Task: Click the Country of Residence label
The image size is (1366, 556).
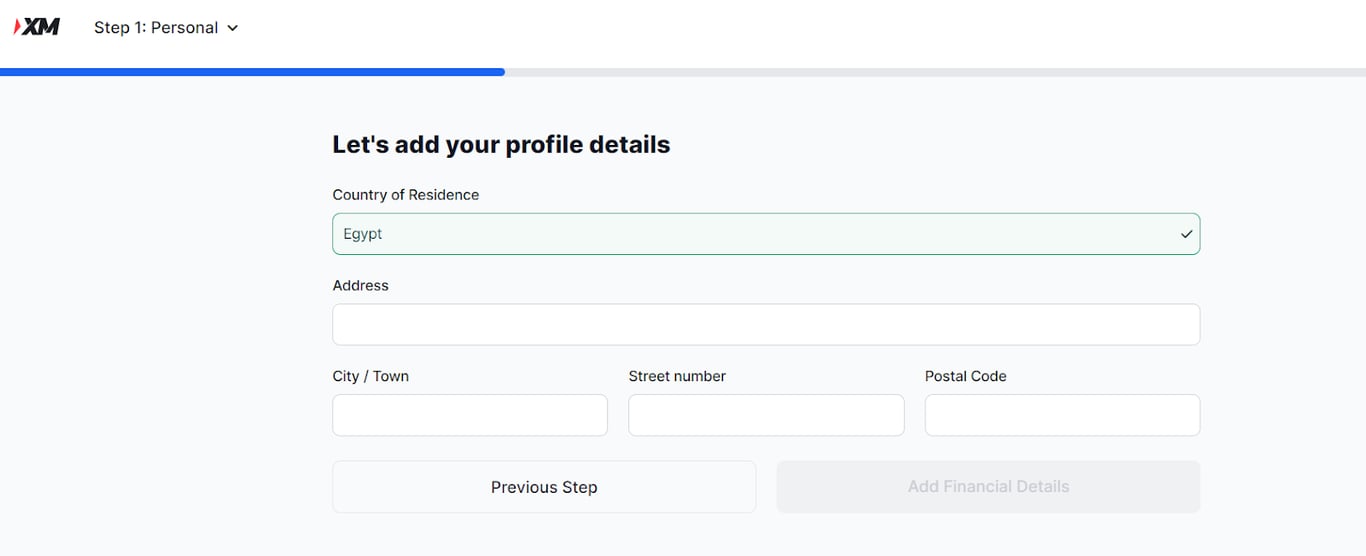Action: coord(405,195)
